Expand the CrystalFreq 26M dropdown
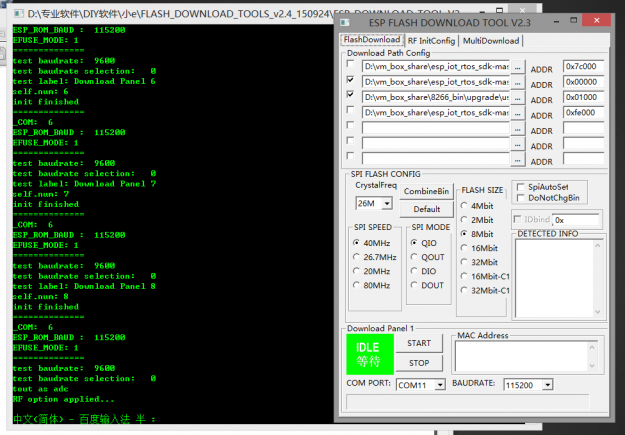This screenshot has height=435, width=625. click(386, 203)
